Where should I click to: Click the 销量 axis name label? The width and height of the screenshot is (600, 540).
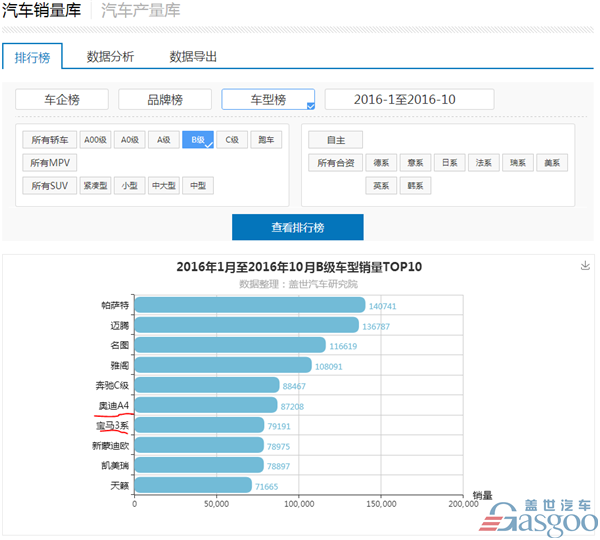[482, 496]
